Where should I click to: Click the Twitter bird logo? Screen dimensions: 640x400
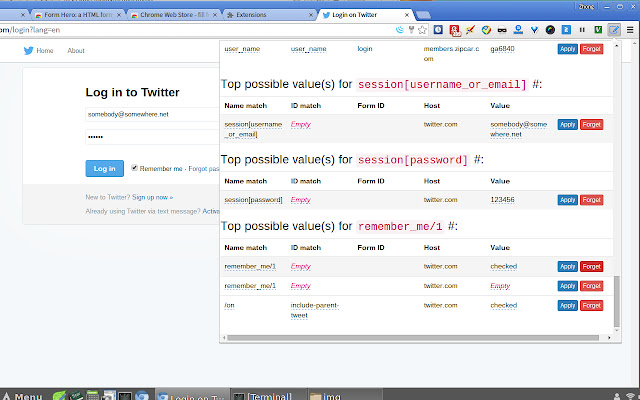point(28,51)
